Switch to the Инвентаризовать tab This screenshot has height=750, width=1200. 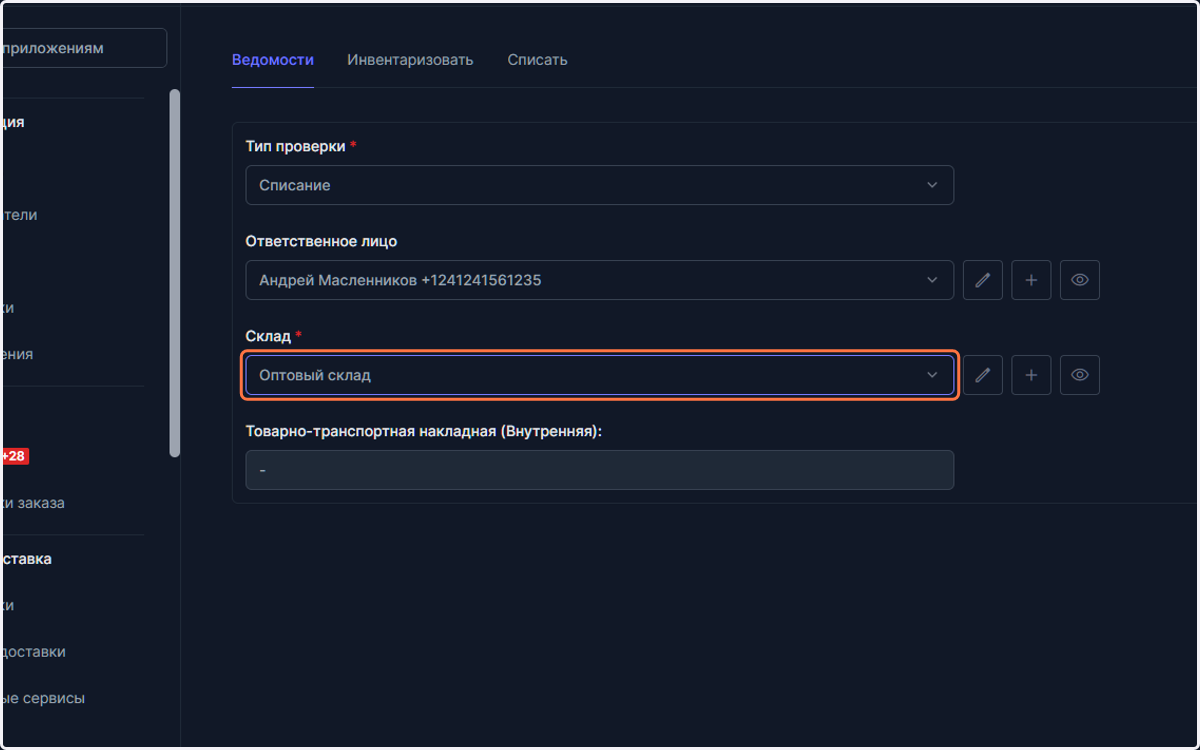pyautogui.click(x=410, y=60)
